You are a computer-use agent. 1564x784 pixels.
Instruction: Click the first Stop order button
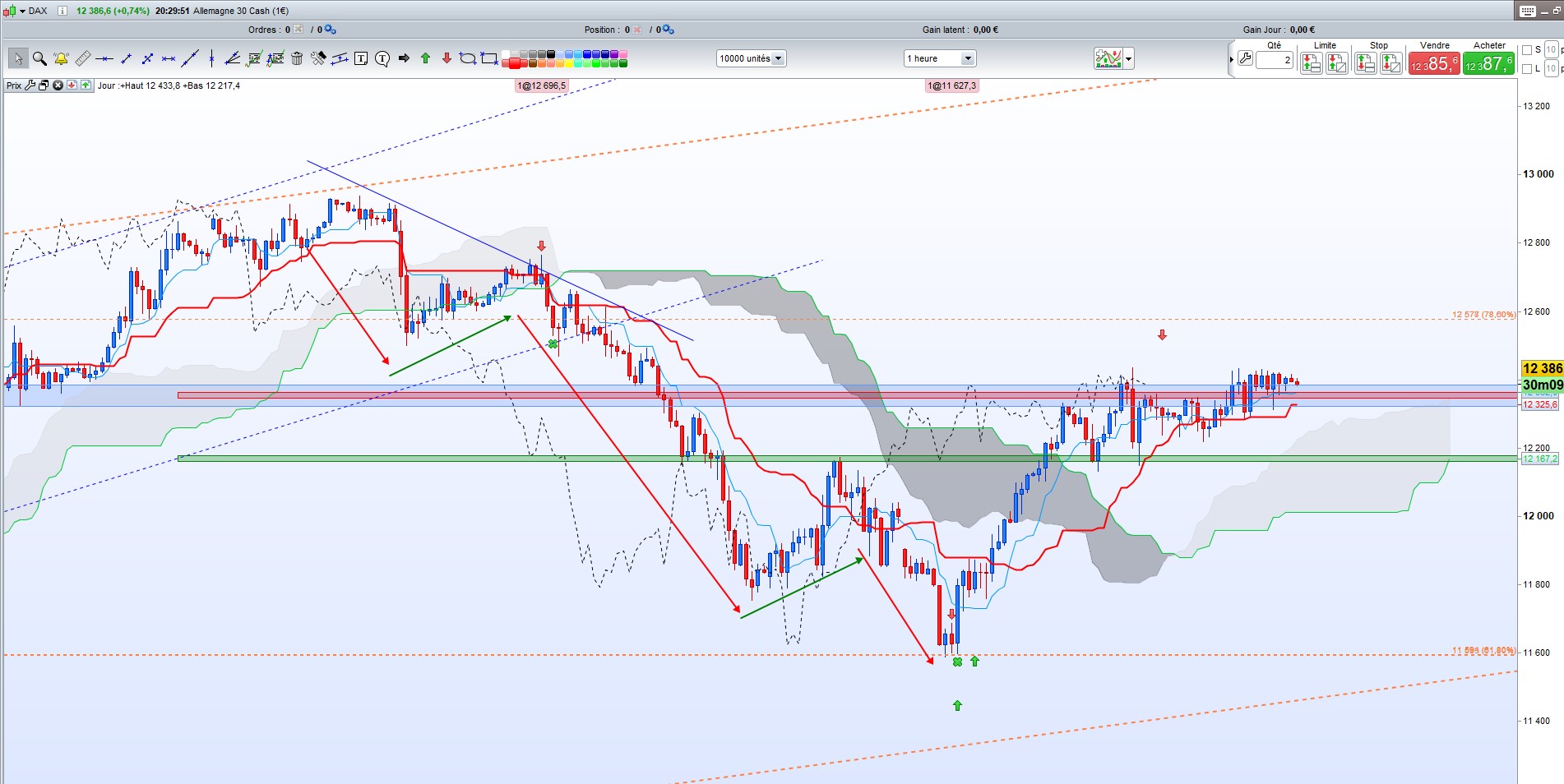pos(1366,63)
